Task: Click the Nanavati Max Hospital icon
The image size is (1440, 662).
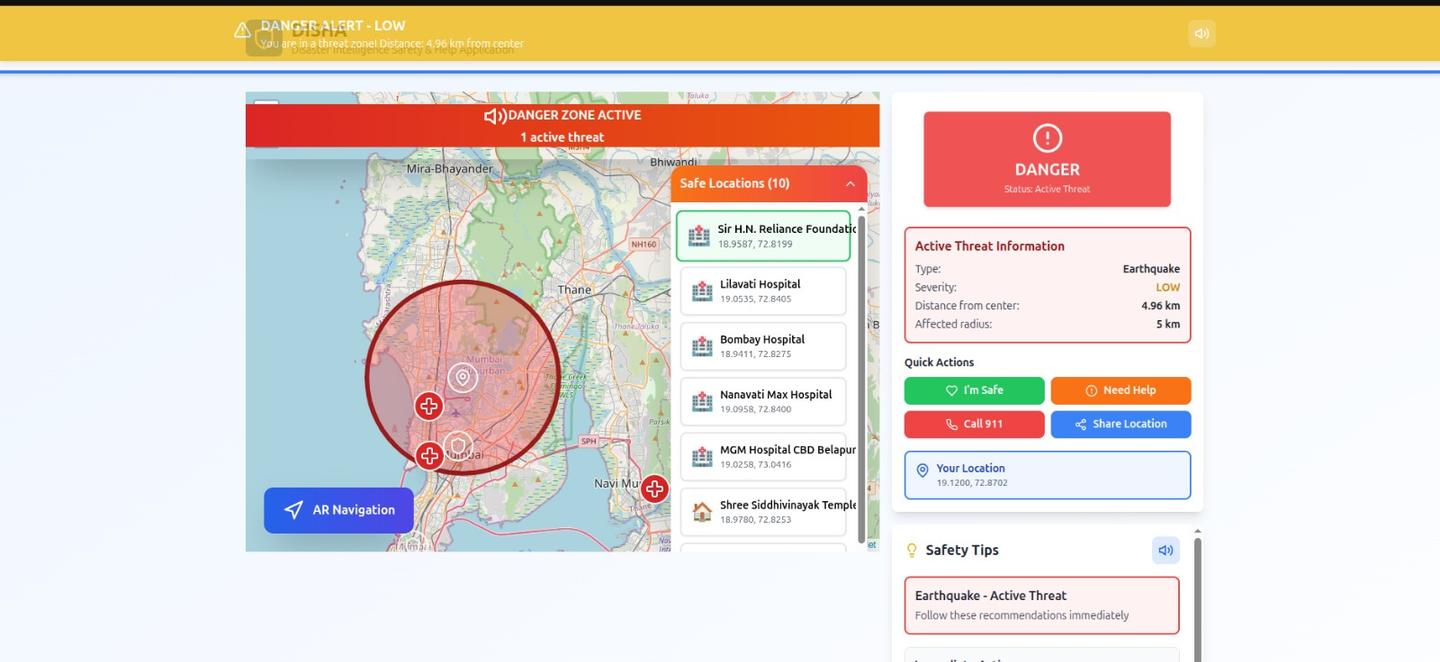Action: (x=702, y=402)
